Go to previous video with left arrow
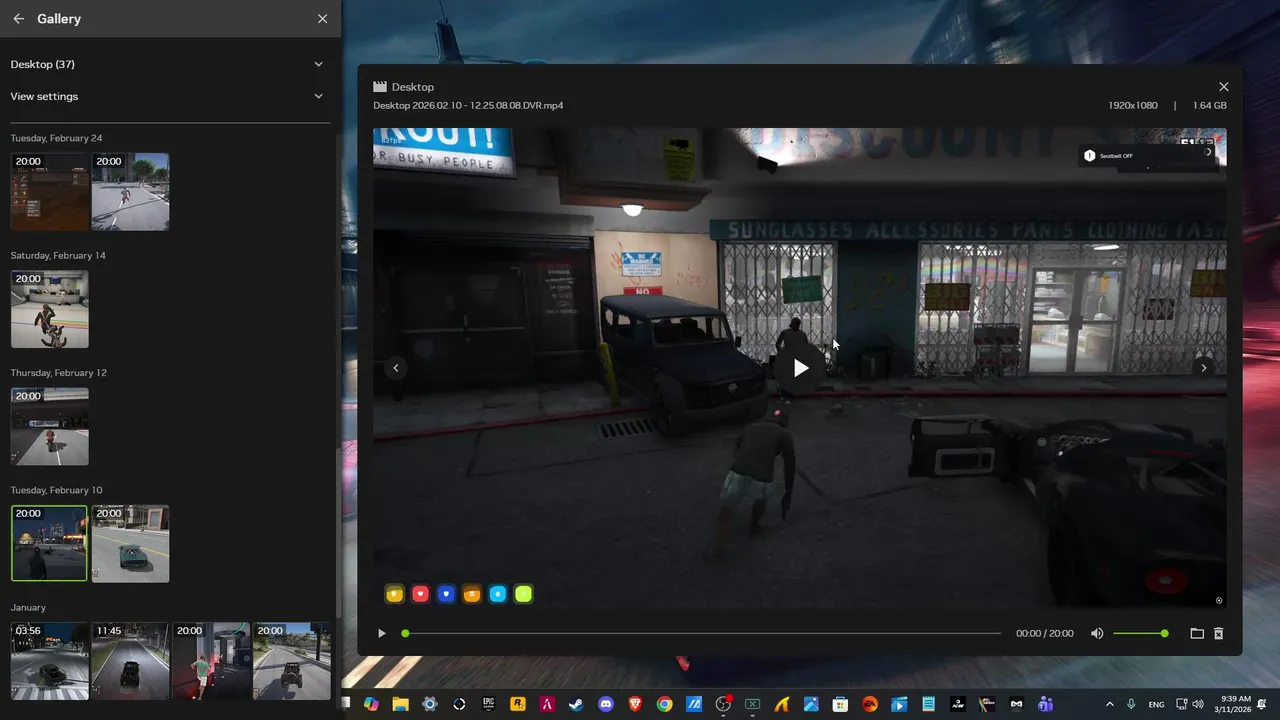The width and height of the screenshot is (1280, 720). [396, 368]
